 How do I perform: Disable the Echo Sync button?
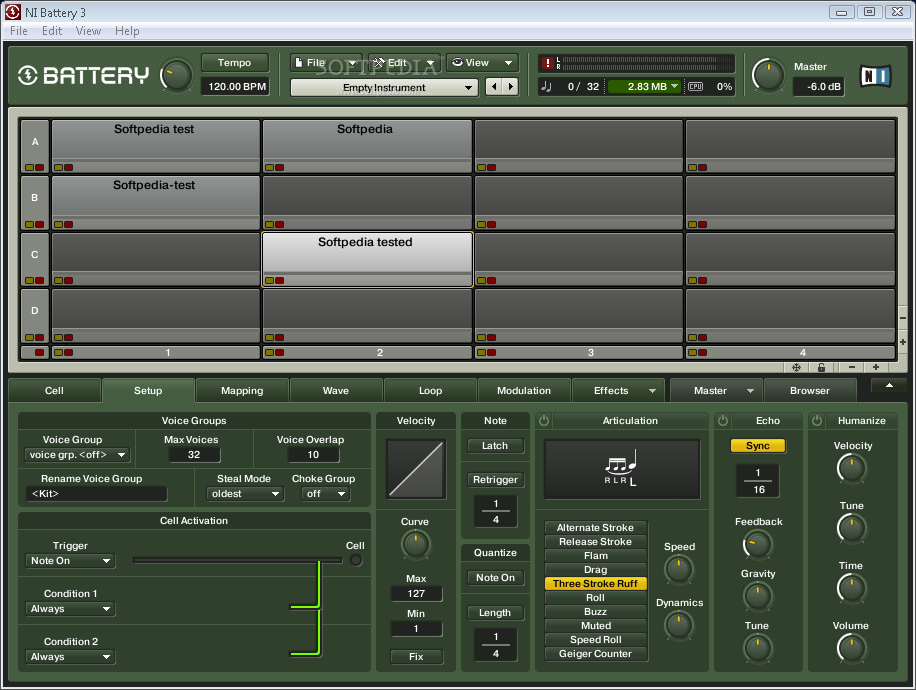pos(758,446)
